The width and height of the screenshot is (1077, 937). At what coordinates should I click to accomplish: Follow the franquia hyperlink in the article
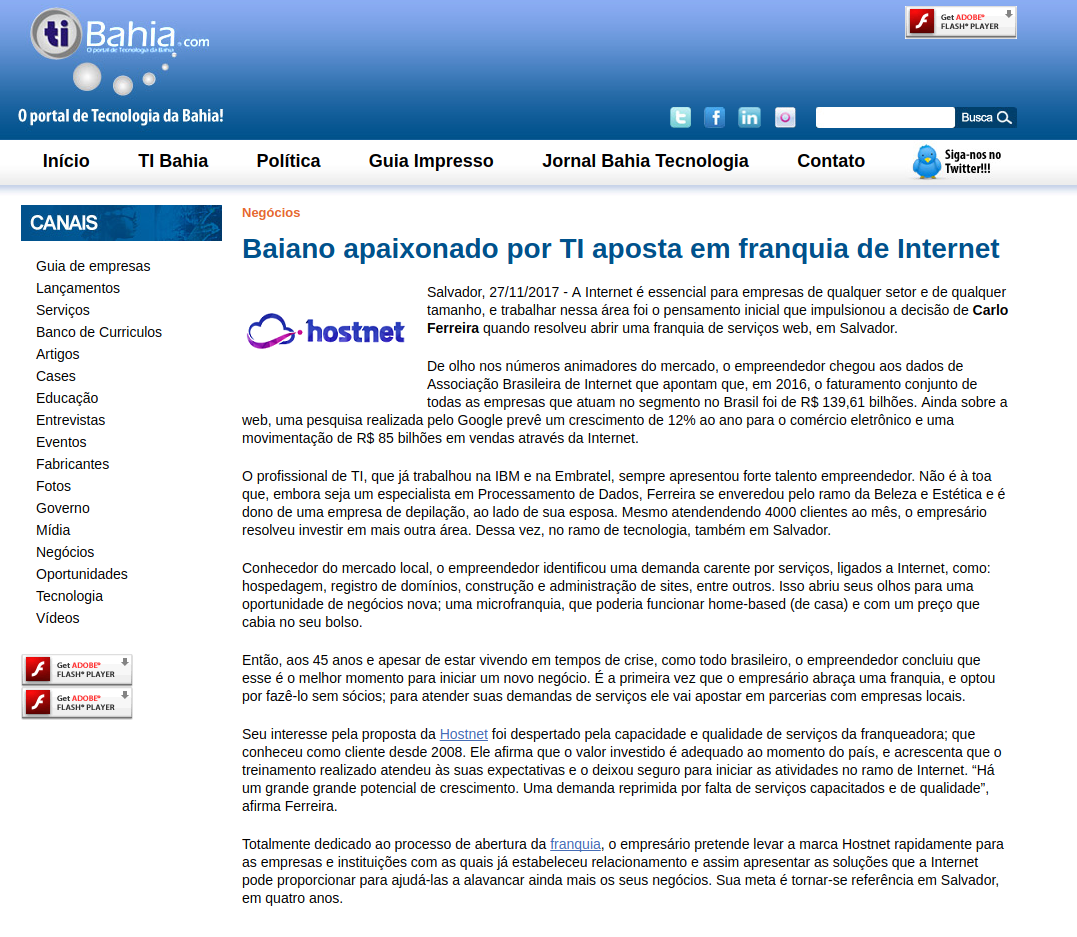576,844
